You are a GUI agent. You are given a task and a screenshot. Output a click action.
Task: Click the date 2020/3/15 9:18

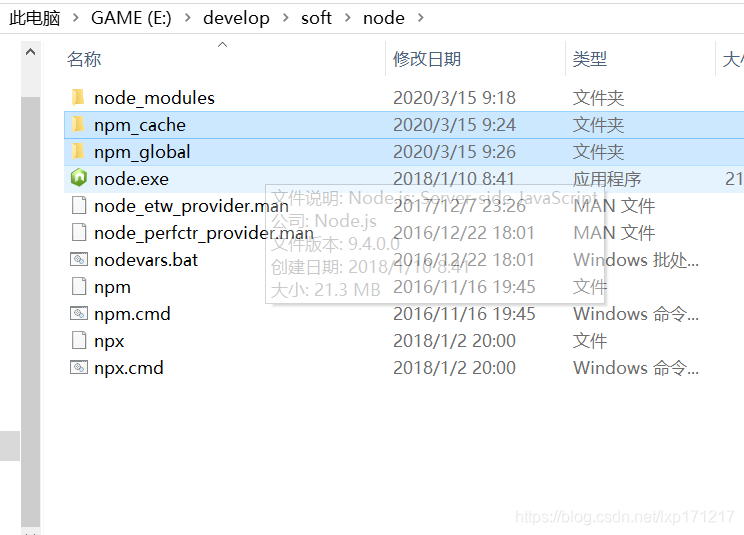point(454,98)
